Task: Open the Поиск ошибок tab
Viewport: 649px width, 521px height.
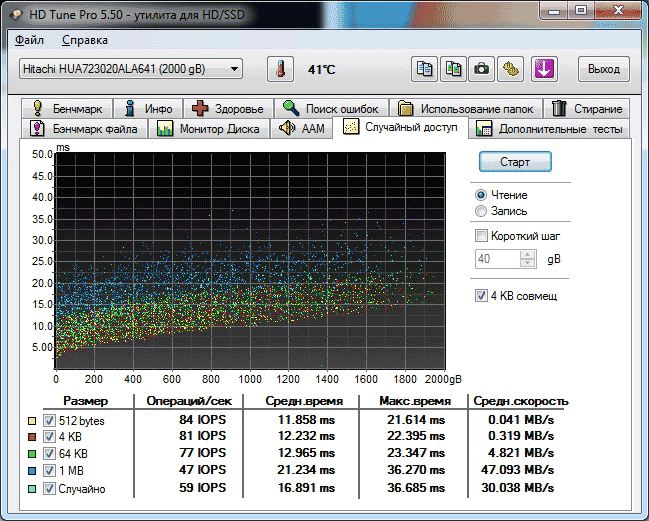Action: click(331, 109)
